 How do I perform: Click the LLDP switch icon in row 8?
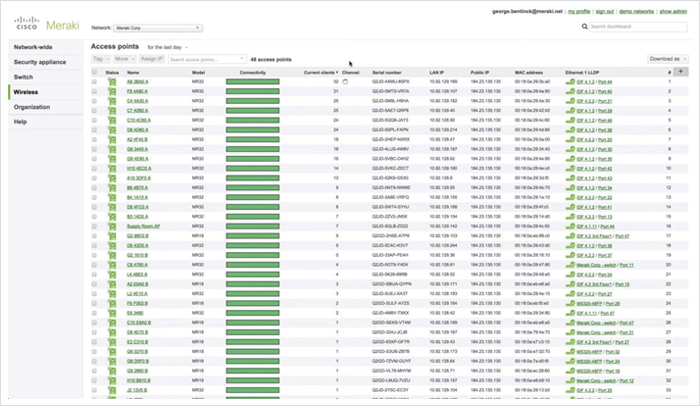(x=570, y=149)
